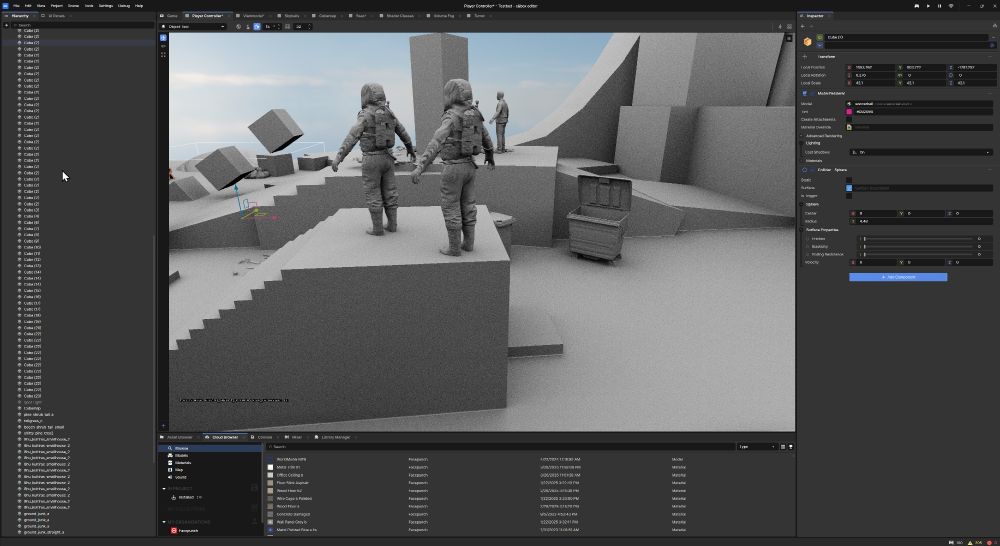Click the orange cube object icon in Inspector
Viewport: 1000px width, 546px height.
point(807,41)
